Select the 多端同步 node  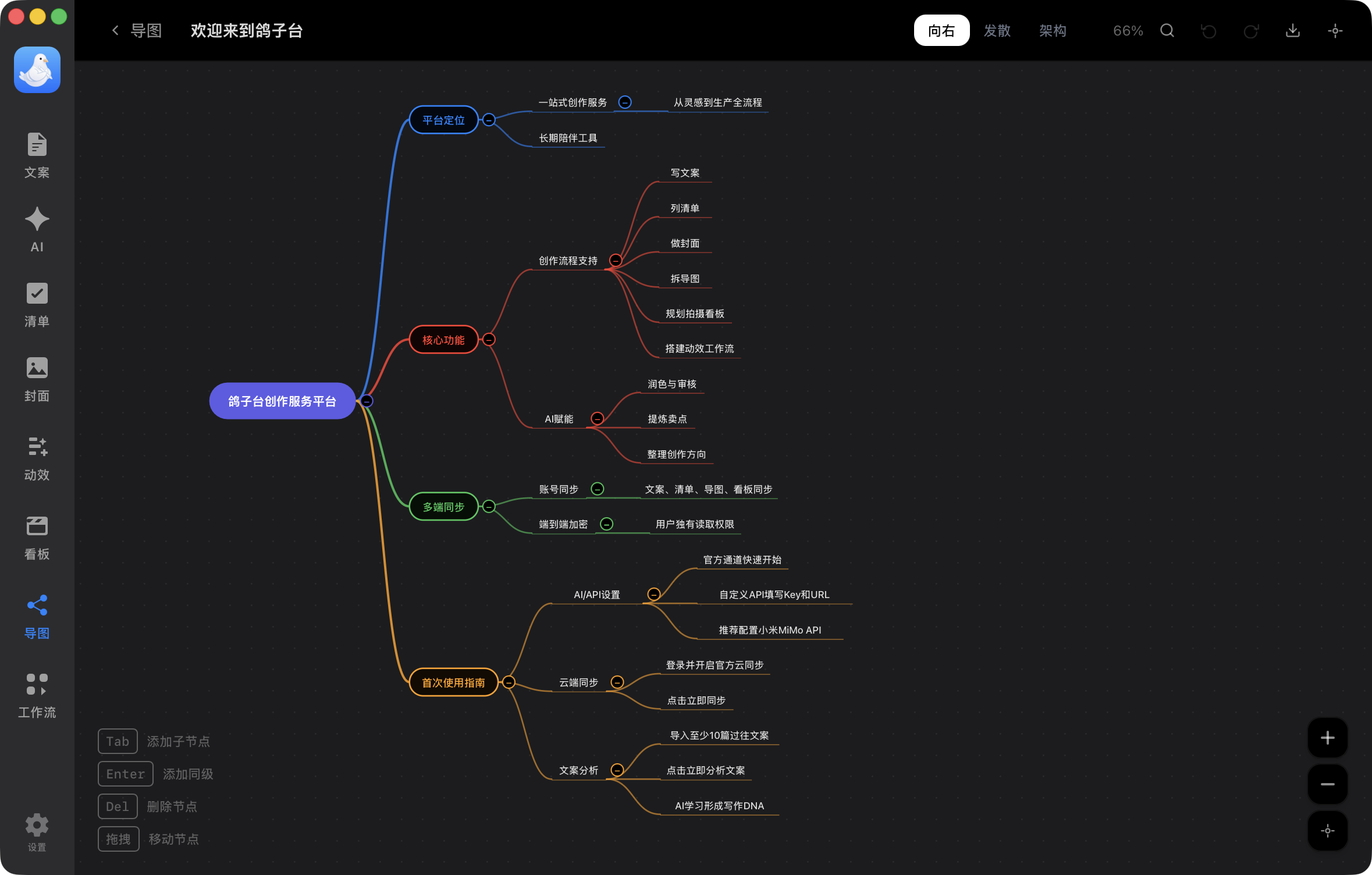coord(443,507)
